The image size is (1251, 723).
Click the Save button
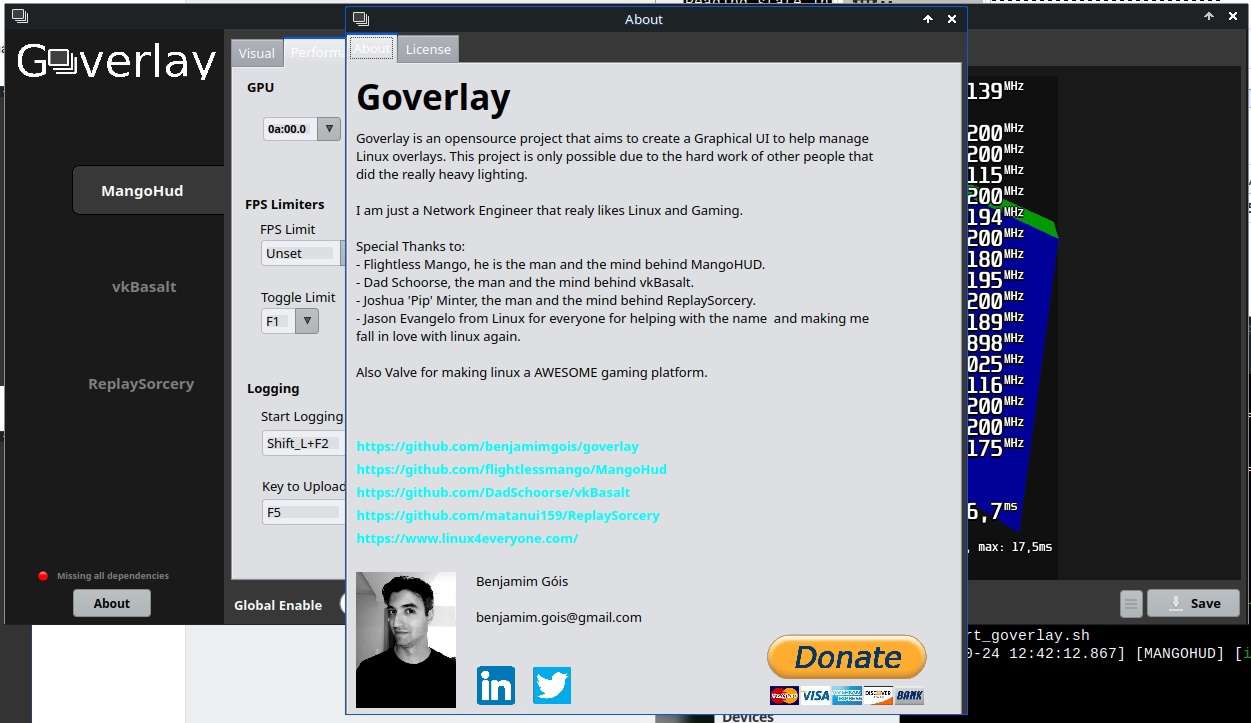[1194, 603]
